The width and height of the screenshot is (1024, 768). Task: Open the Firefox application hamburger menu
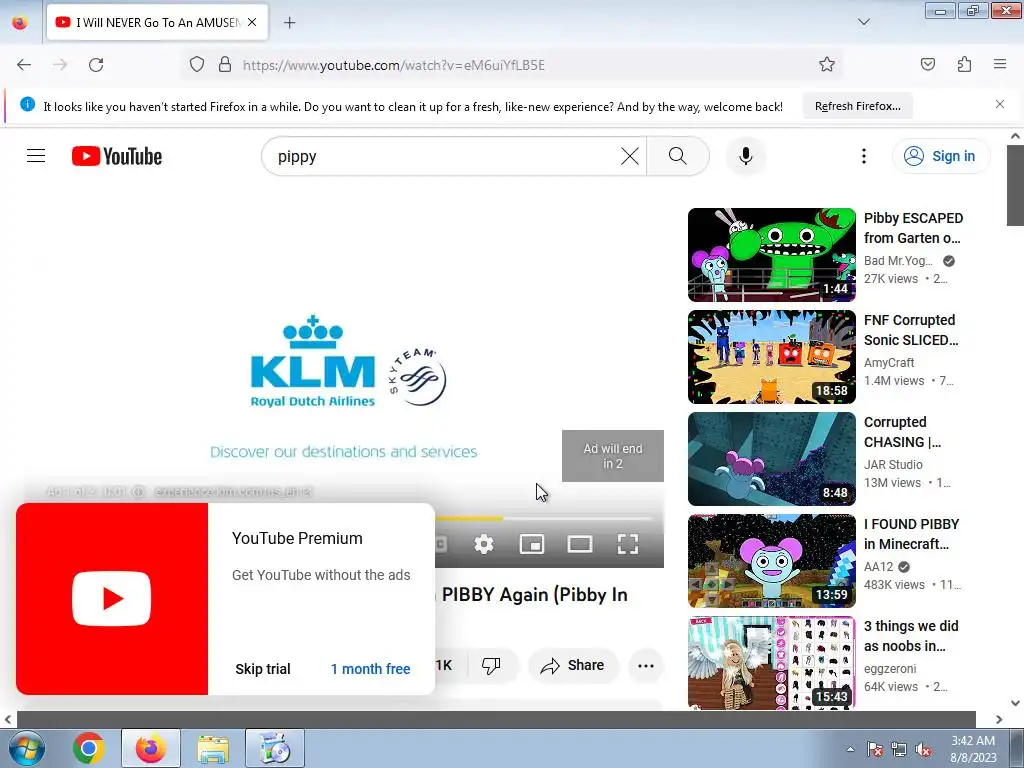tap(1000, 64)
